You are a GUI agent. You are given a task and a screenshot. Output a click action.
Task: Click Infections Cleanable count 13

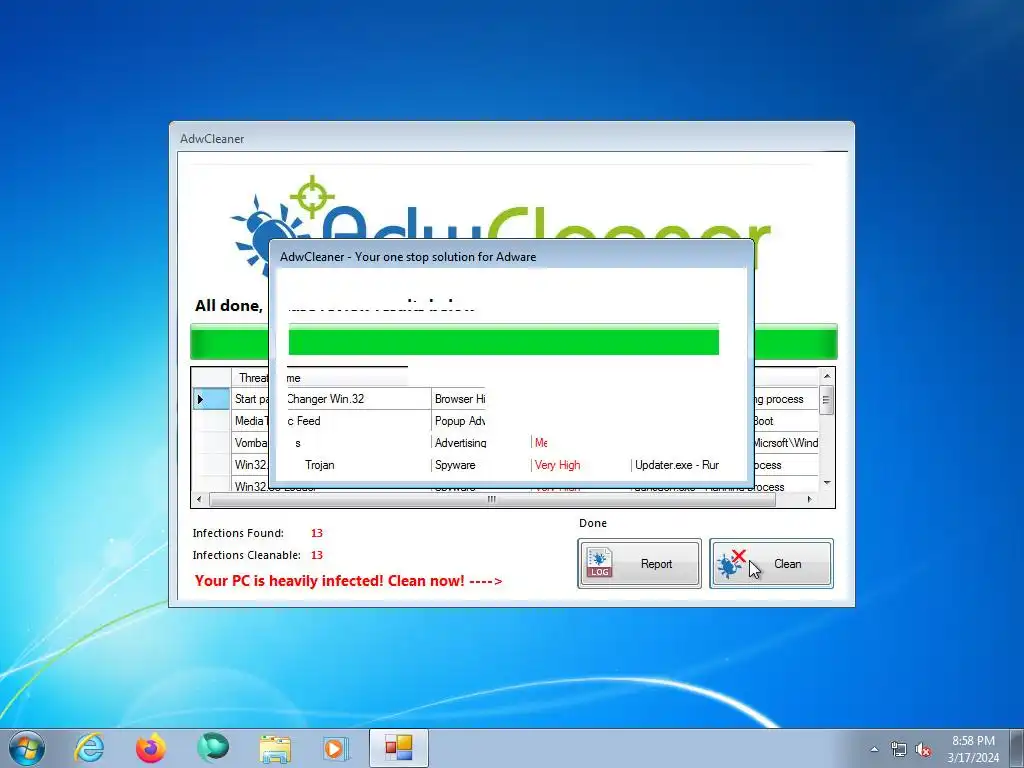tap(317, 555)
